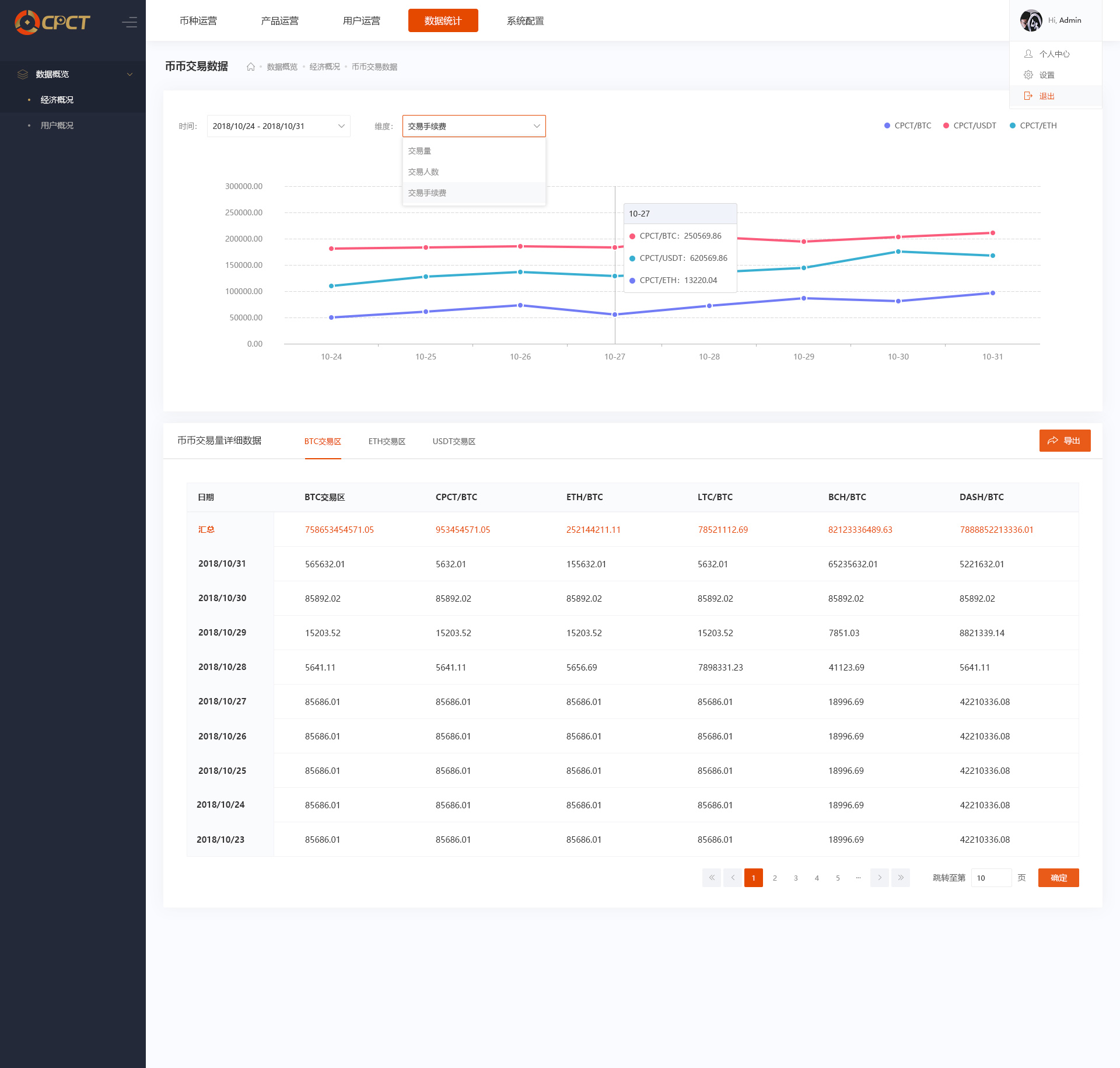
Task: Click the sidebar collapse hamburger icon
Action: pos(129,22)
